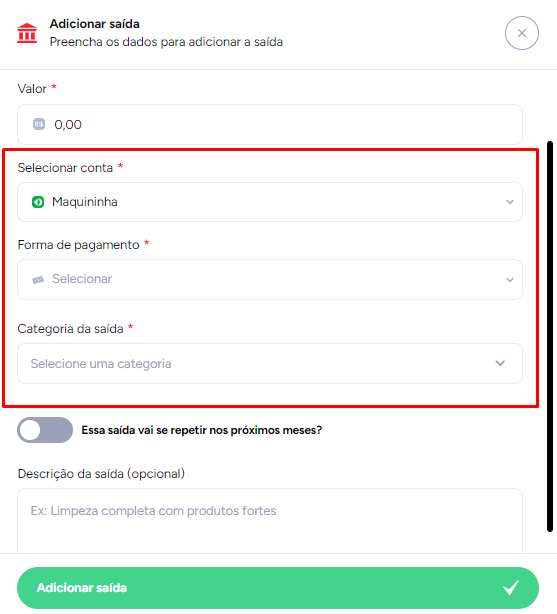Screen dimensions: 557x614
Task: Click the Valor amount input field
Action: pyautogui.click(x=270, y=125)
